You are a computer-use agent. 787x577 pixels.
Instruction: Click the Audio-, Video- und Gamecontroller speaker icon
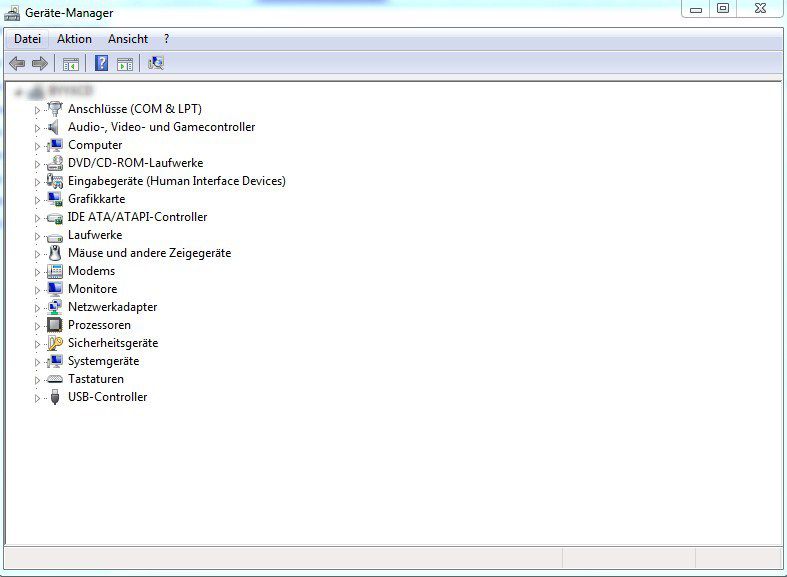point(55,127)
